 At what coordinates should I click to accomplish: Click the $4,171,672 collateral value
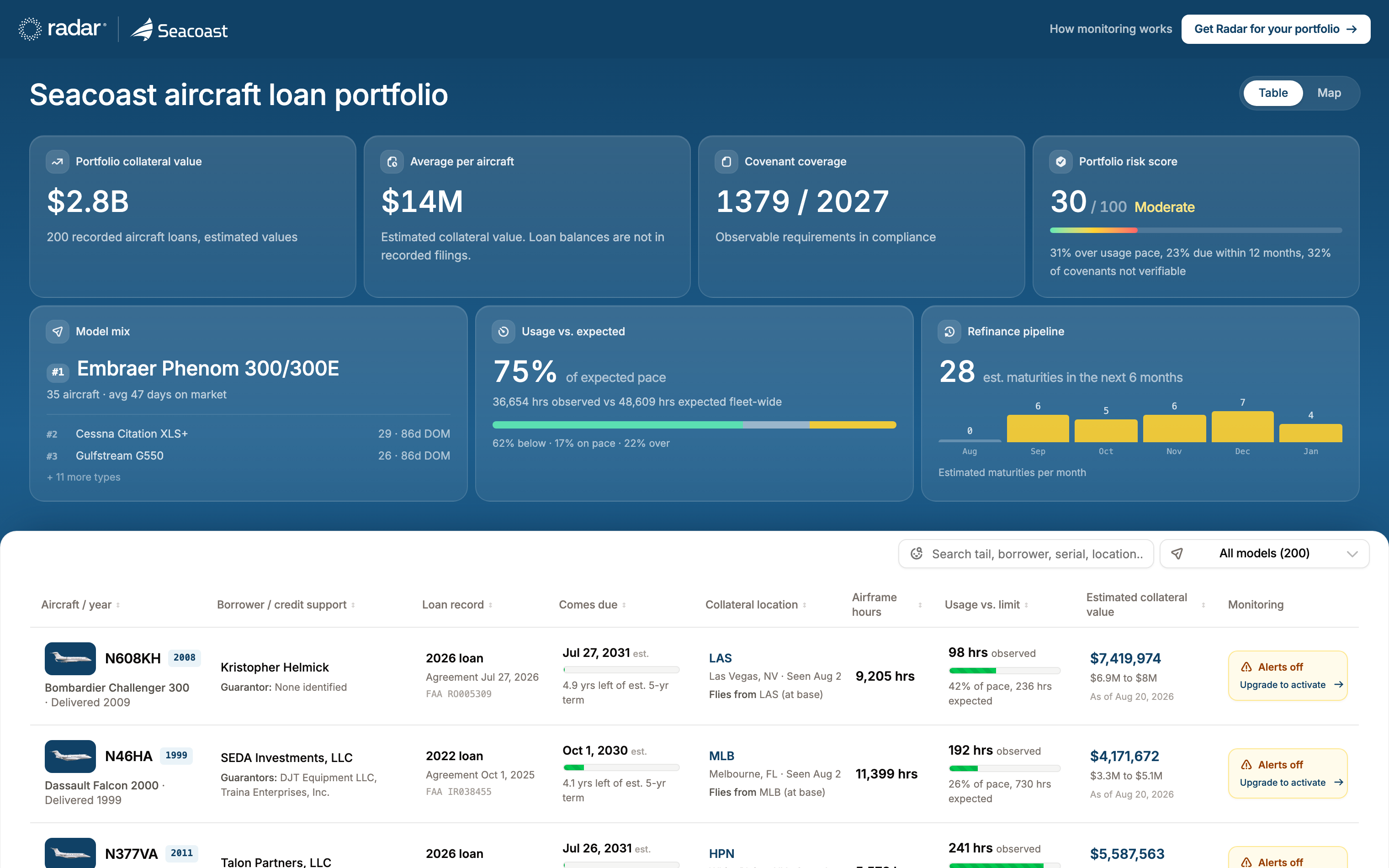coord(1124,756)
